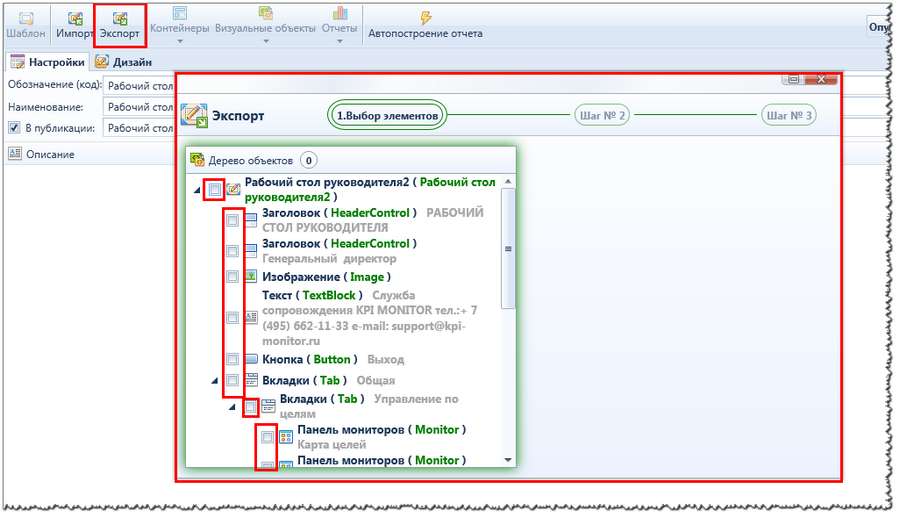This screenshot has width=900, height=518.
Task: Select the Панель мониторов Карта целей item
Action: point(381,437)
